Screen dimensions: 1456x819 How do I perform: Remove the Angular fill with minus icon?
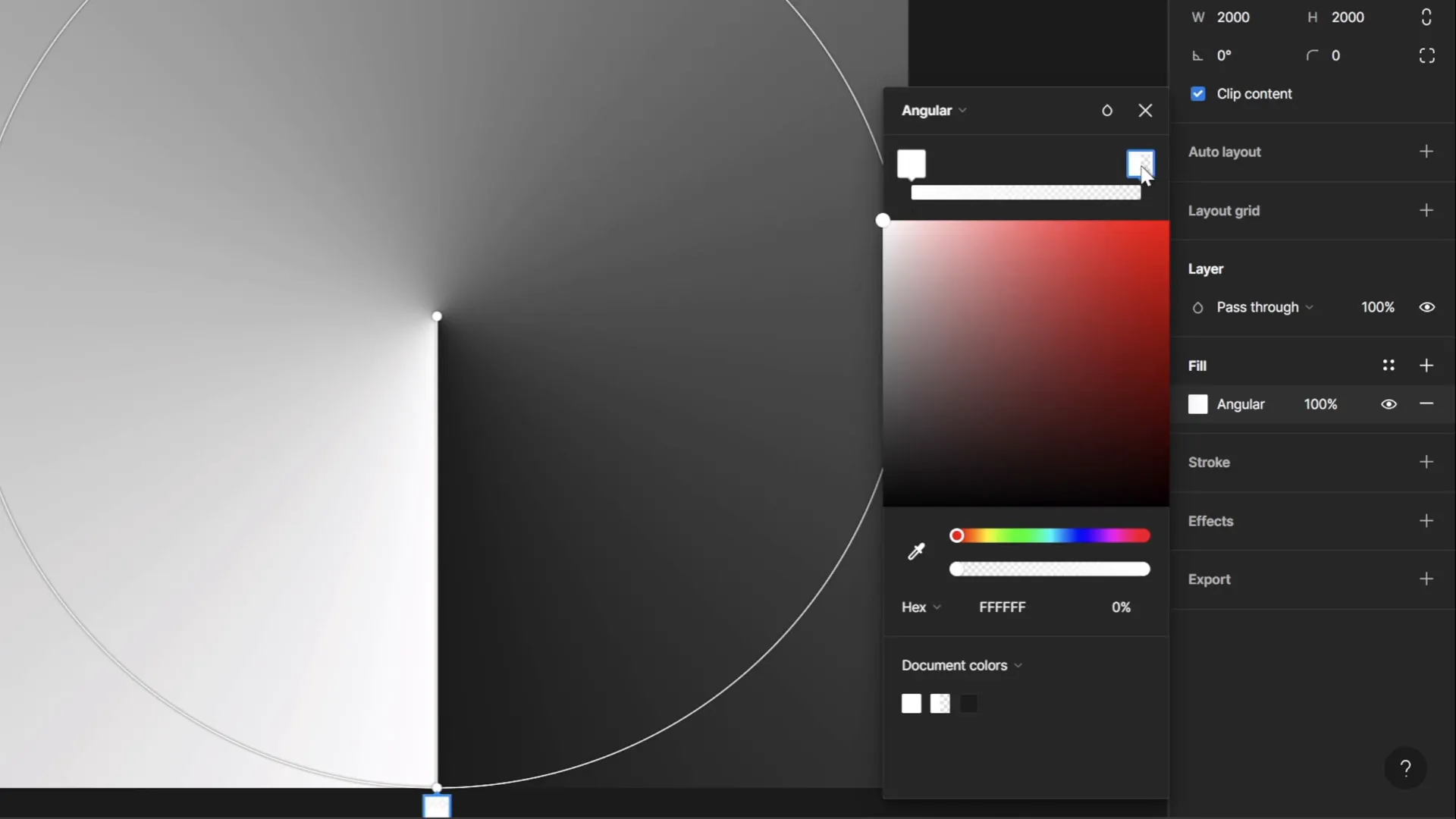click(1426, 403)
